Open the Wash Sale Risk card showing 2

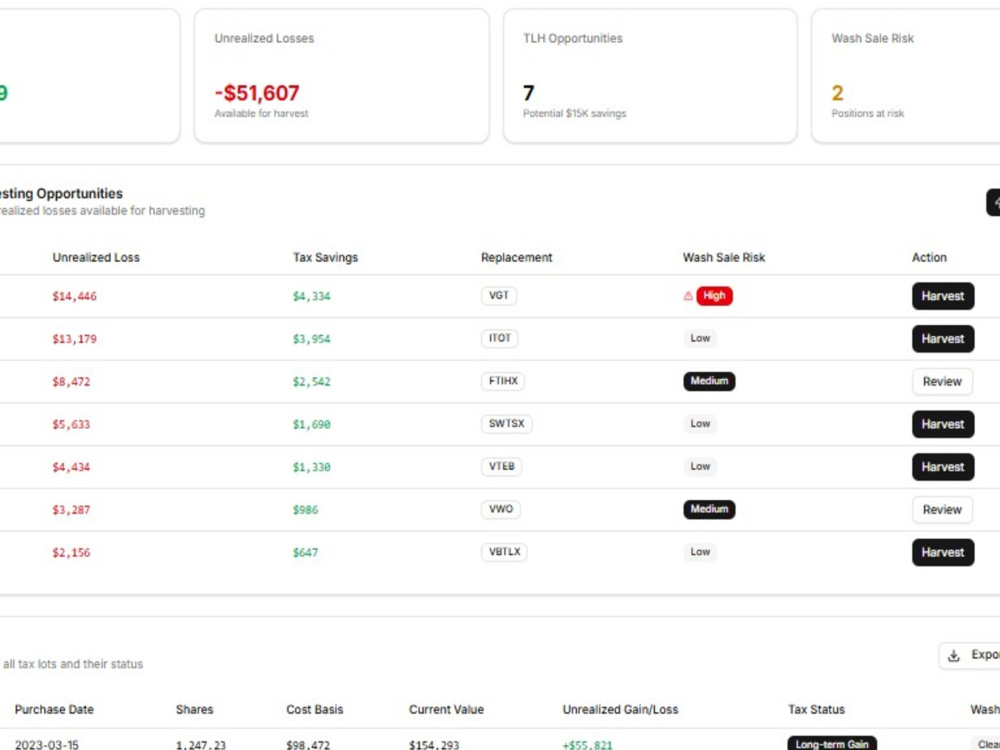point(906,76)
